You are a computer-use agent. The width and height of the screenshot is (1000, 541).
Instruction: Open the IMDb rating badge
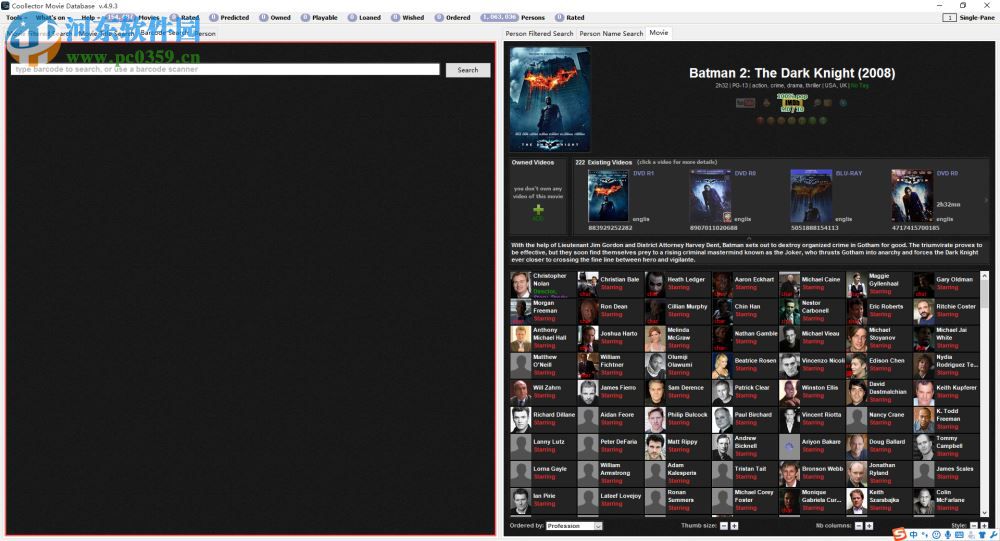pyautogui.click(x=792, y=103)
